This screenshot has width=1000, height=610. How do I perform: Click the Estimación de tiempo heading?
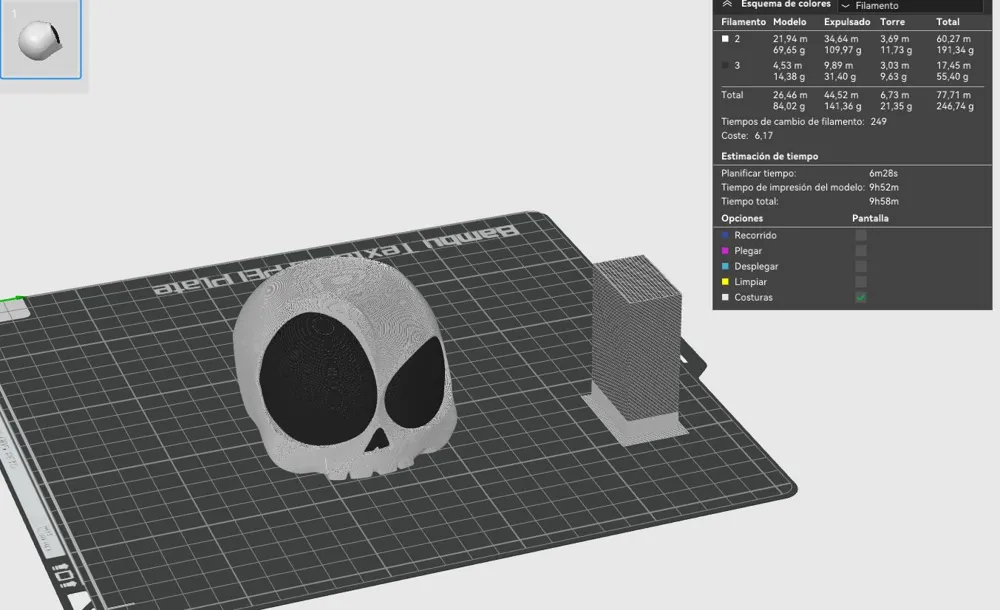770,156
